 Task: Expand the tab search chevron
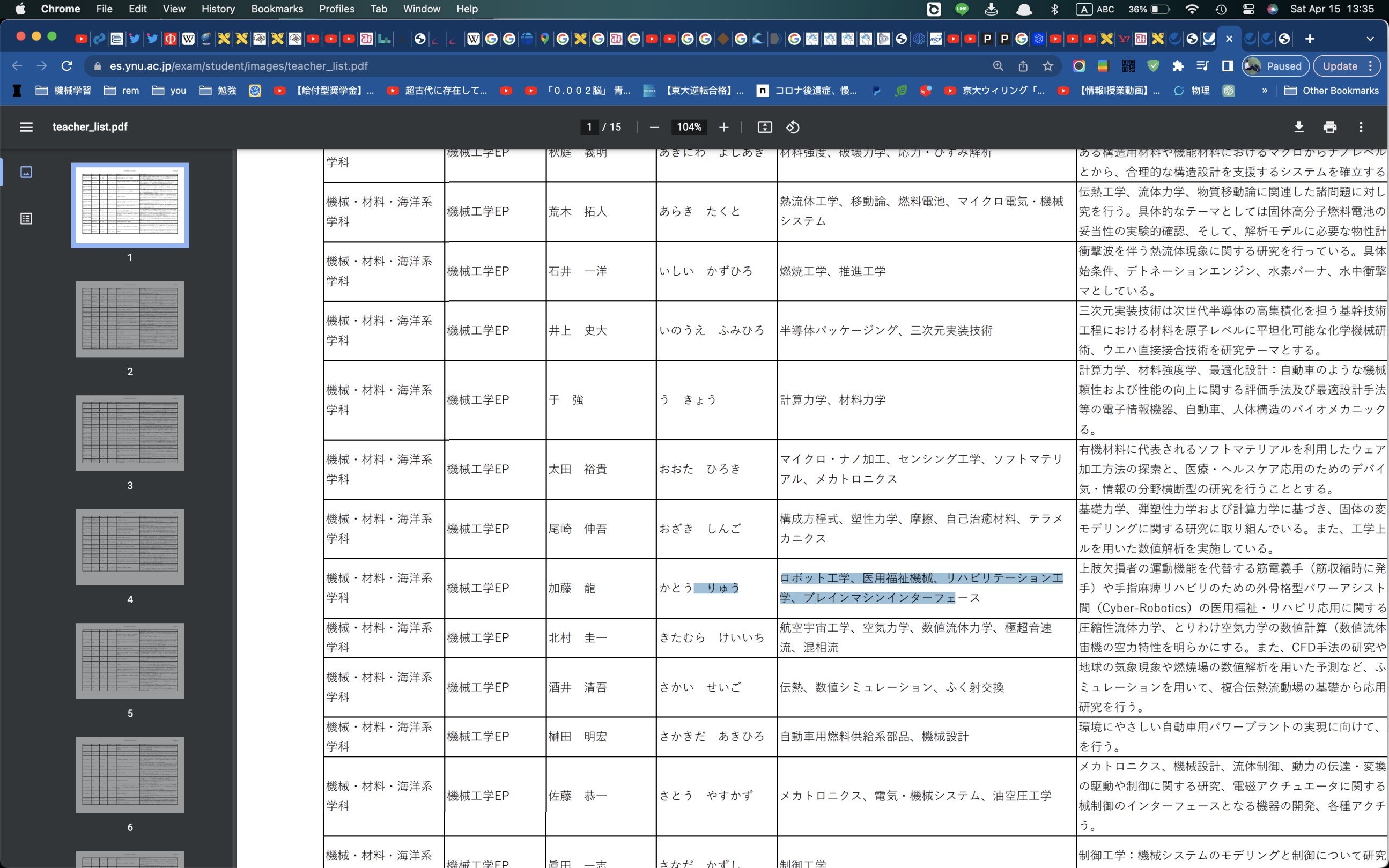(1370, 39)
